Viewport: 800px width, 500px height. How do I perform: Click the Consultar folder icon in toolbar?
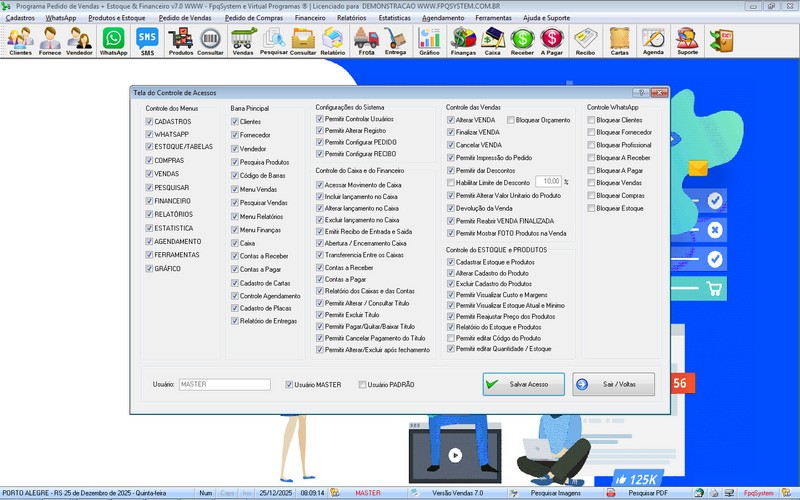point(303,41)
